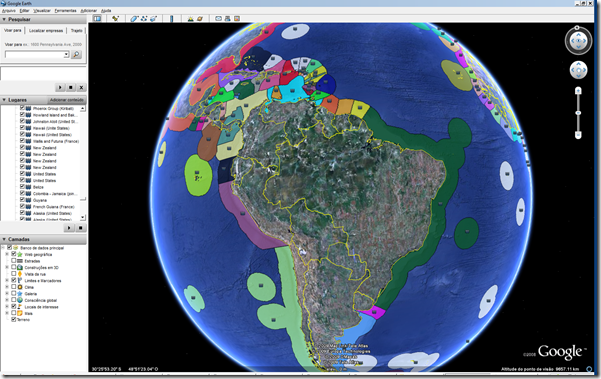Select the add polygon toolbar icon
Viewport: 601px width, 379px height.
coord(134,18)
